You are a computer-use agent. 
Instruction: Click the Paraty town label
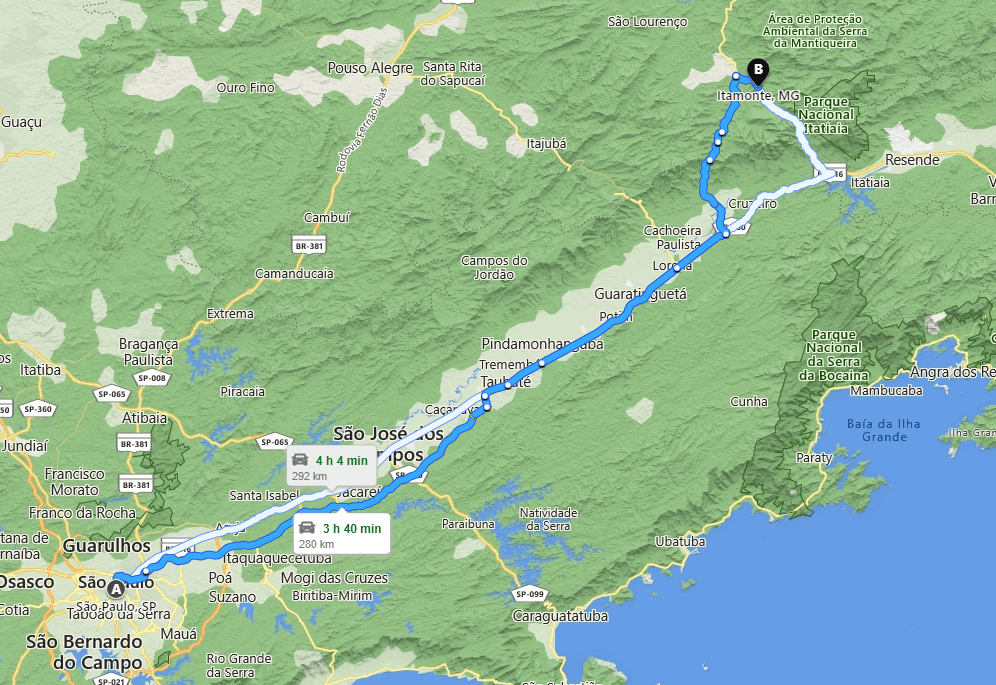pos(814,458)
